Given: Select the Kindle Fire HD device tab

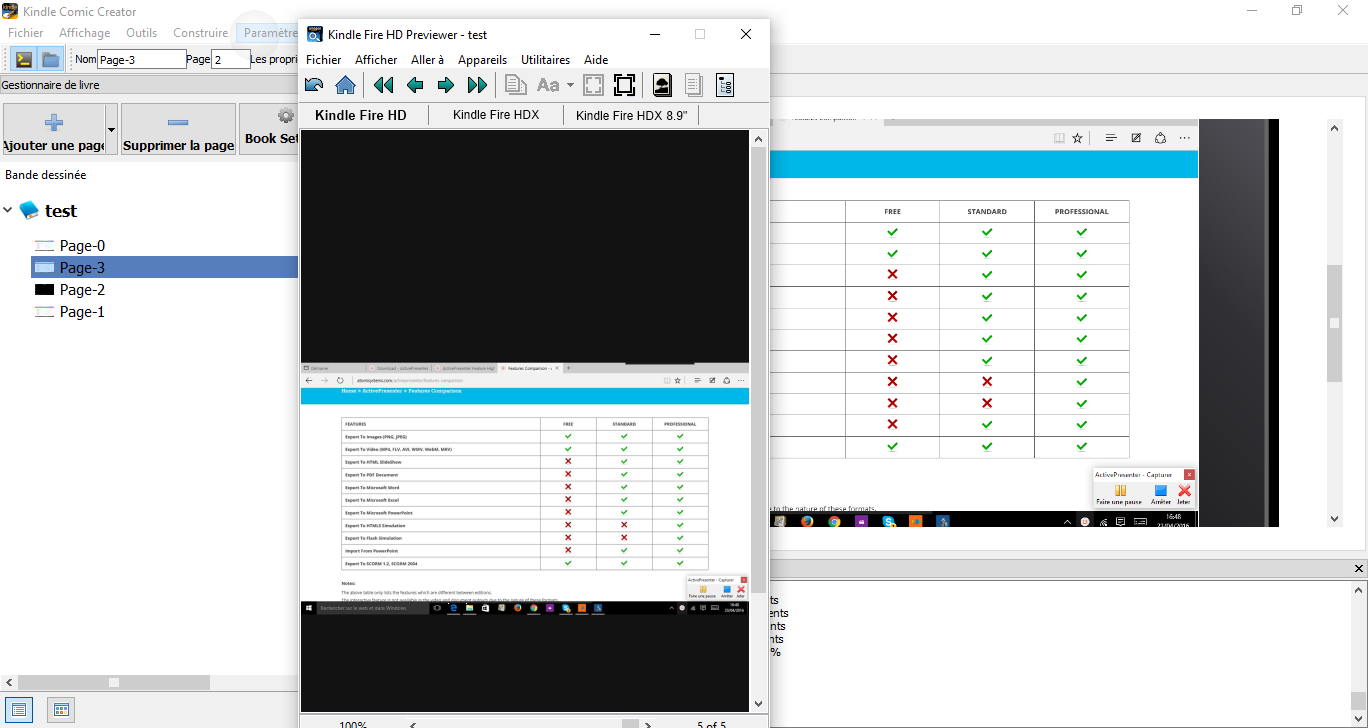Looking at the screenshot, I should pyautogui.click(x=361, y=115).
